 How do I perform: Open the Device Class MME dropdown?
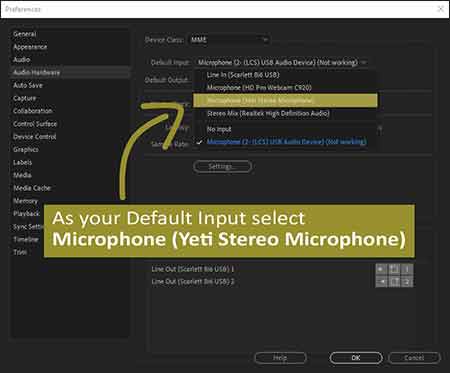point(229,40)
